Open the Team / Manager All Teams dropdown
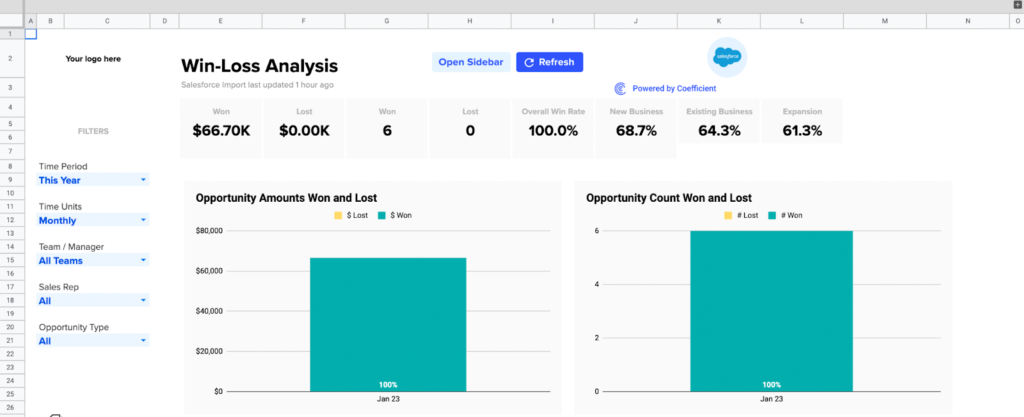 pos(92,260)
